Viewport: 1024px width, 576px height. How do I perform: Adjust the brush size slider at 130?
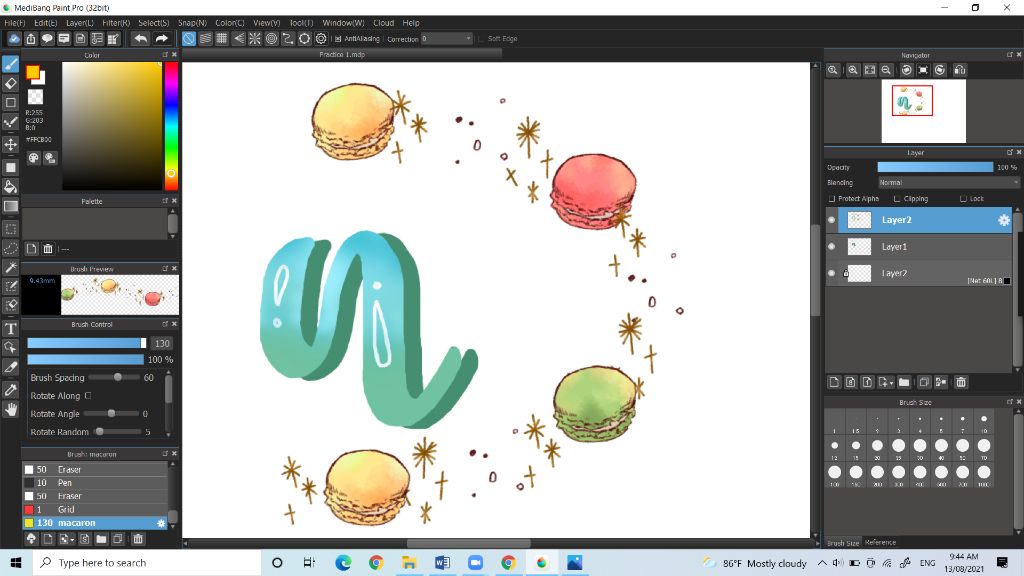click(x=87, y=344)
